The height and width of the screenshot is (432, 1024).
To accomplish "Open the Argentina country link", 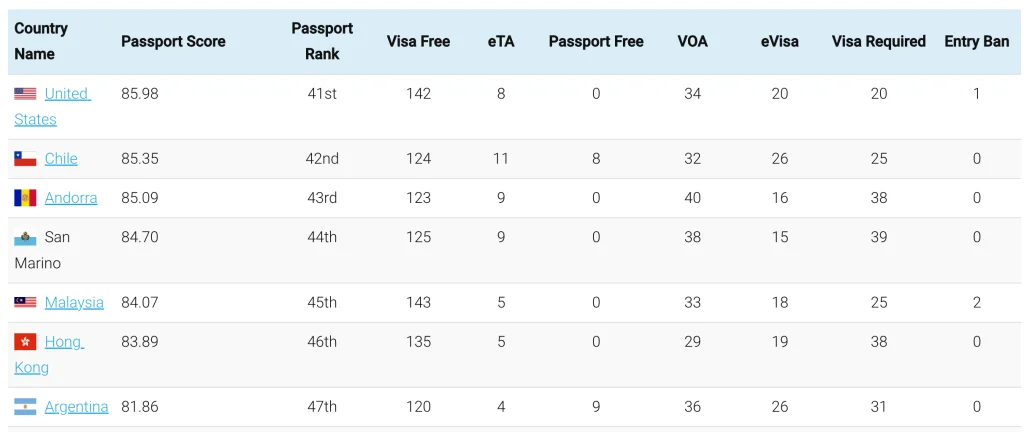I will coord(76,407).
